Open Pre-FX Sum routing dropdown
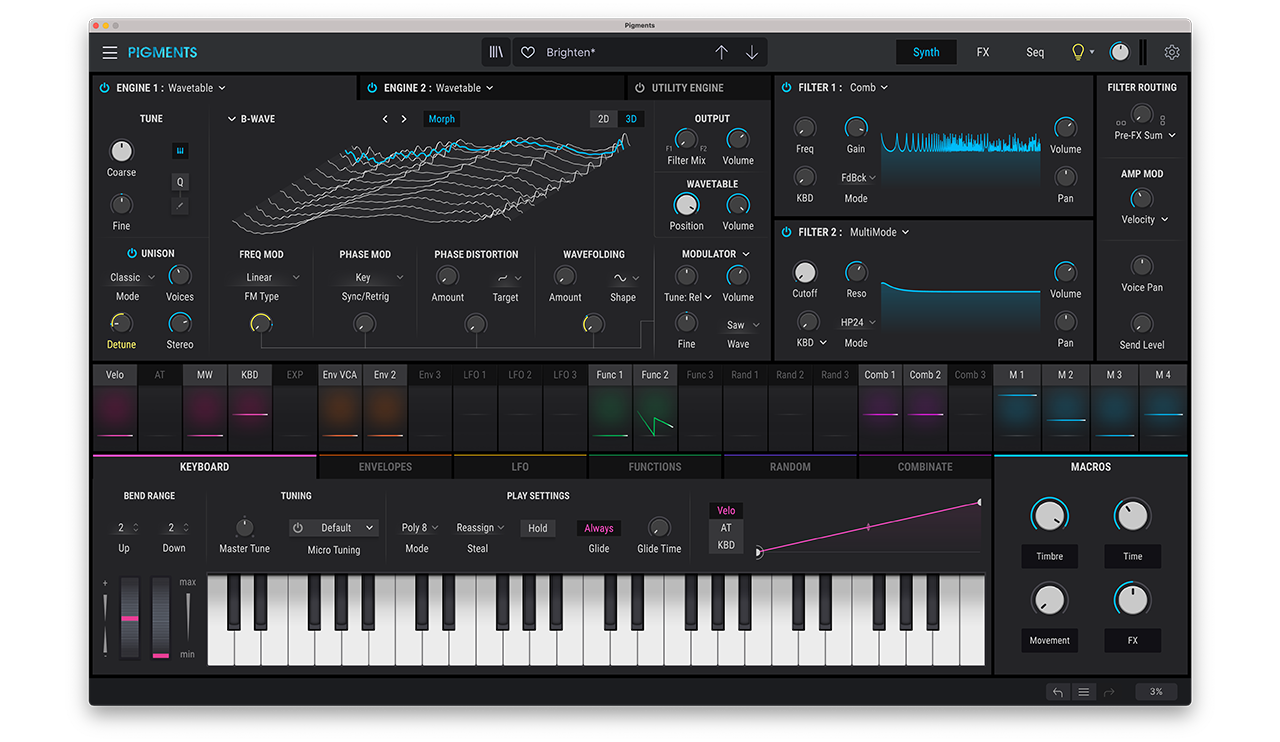This screenshot has height=742, width=1280. pos(1145,135)
